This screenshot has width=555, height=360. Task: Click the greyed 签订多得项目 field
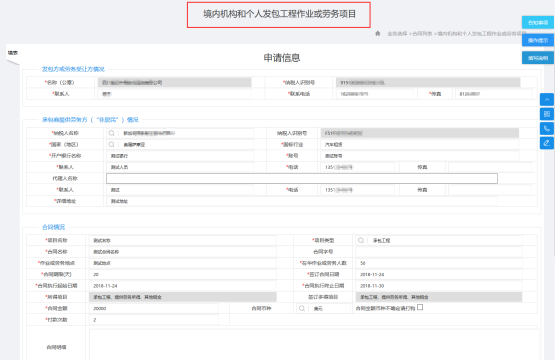[439, 297]
